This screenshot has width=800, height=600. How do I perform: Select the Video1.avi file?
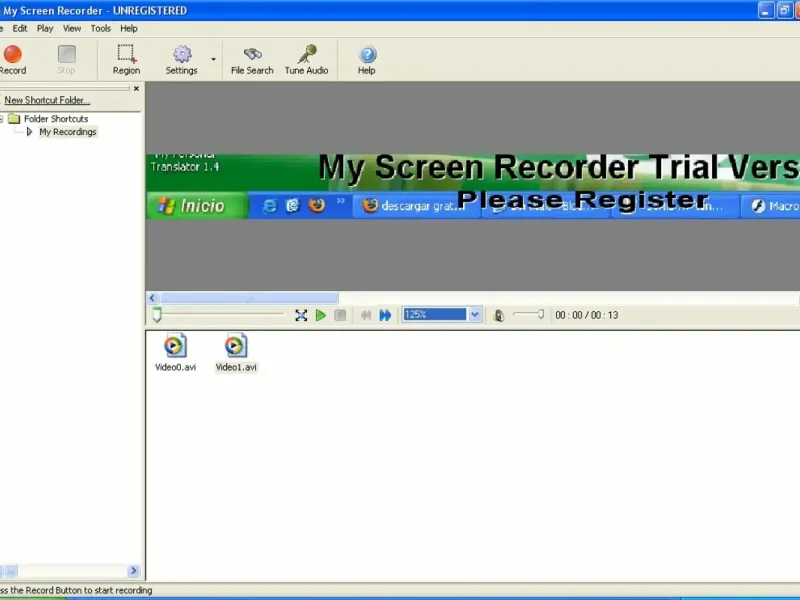(236, 353)
